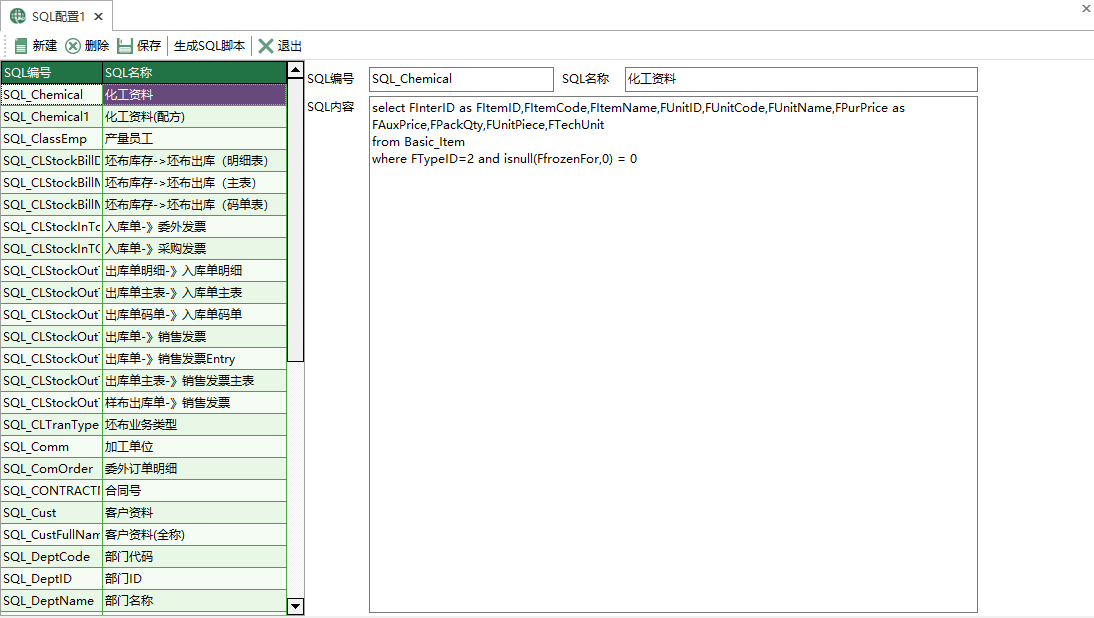Select 出库单-》销售发票Entry row
Viewport: 1094px width, 618px height.
[x=195, y=359]
